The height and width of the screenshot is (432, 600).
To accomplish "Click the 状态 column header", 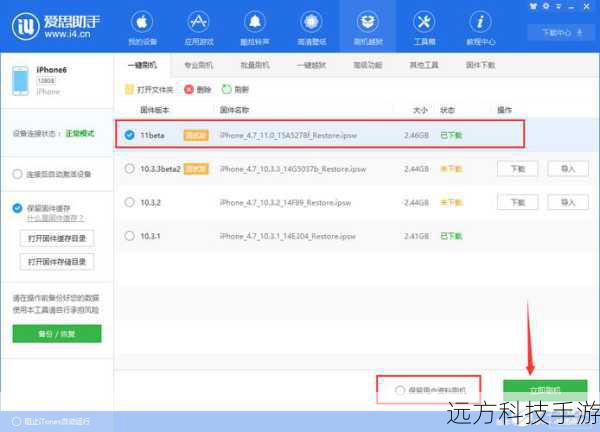I will tap(447, 110).
